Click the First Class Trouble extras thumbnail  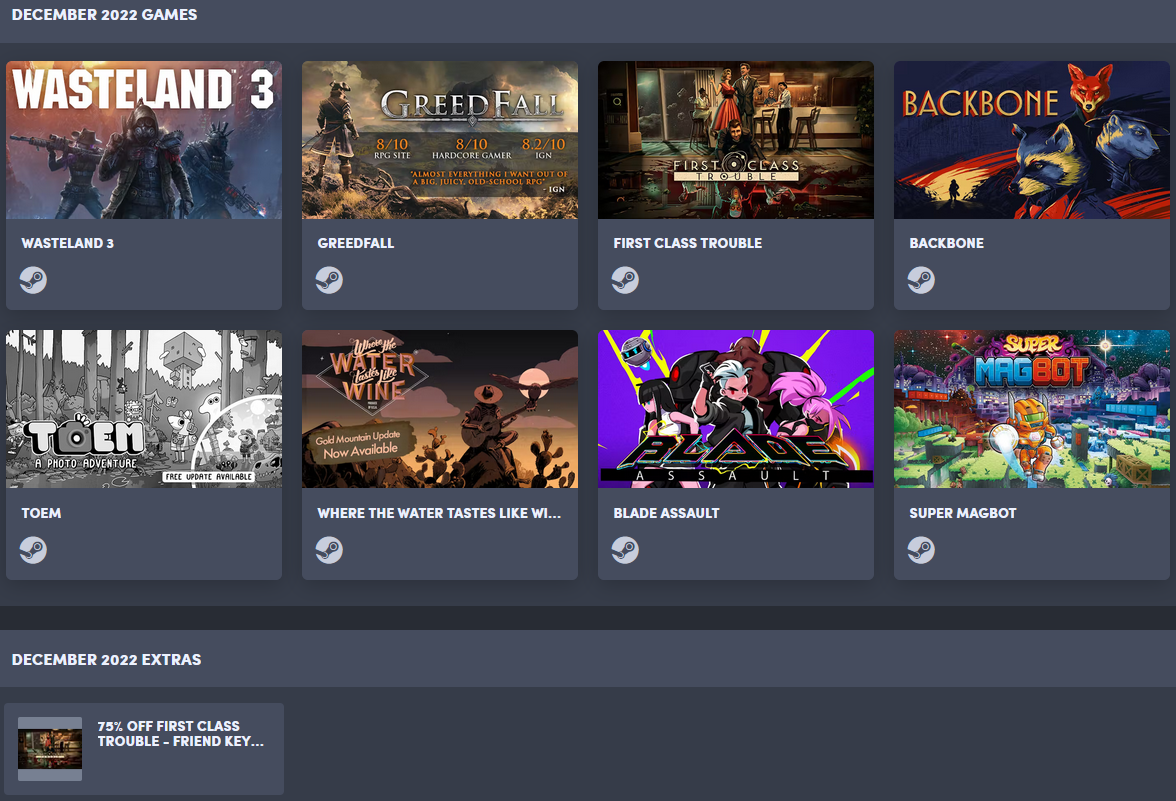coord(50,748)
